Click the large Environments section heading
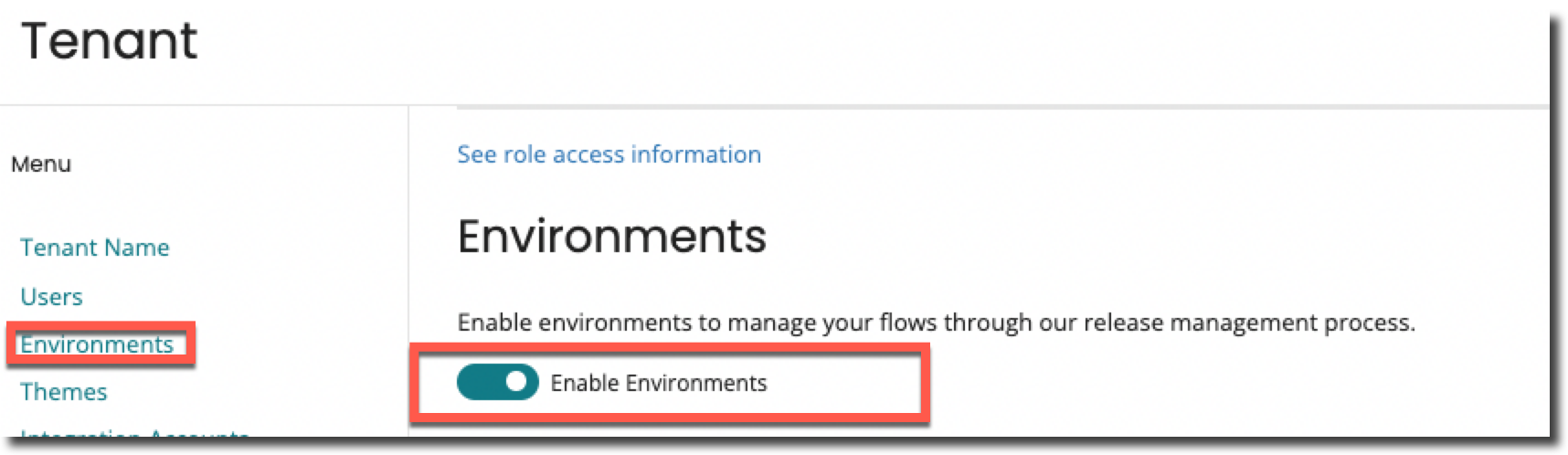Image resolution: width=1568 pixels, height=455 pixels. 611,237
